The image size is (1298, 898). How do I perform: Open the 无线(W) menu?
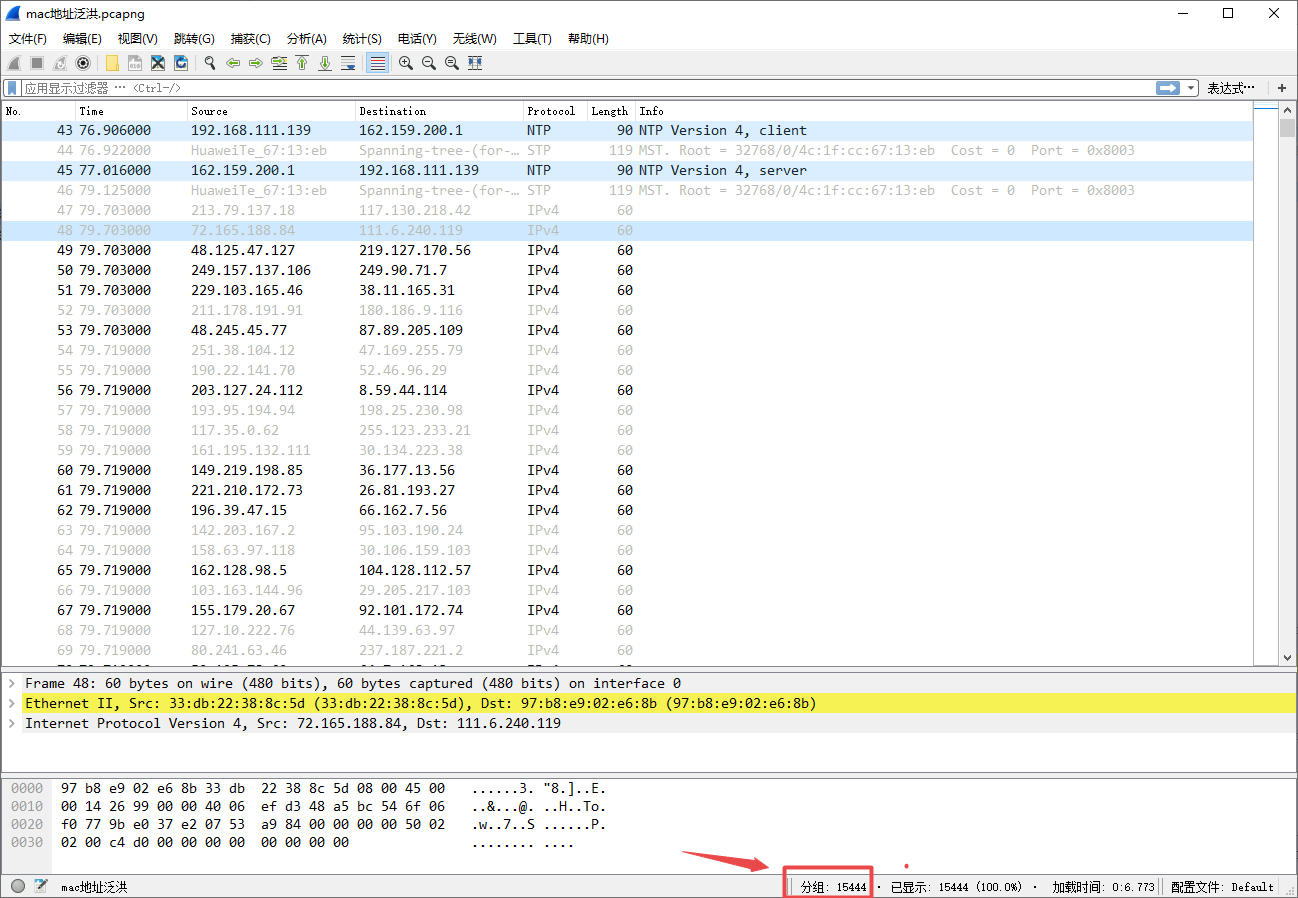(474, 39)
